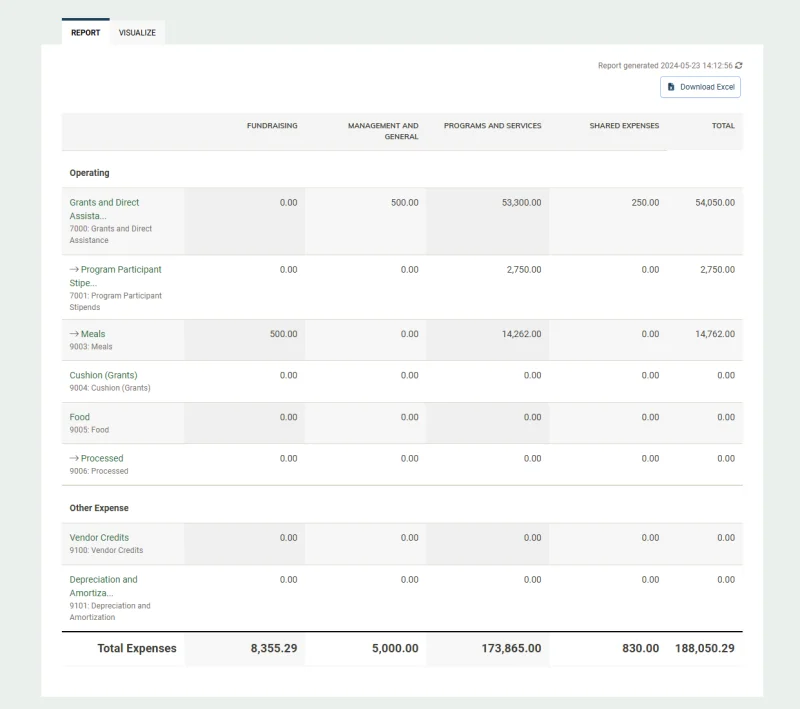Click the PROGRAMS AND SERVICES column header
800x709 pixels.
(492, 125)
